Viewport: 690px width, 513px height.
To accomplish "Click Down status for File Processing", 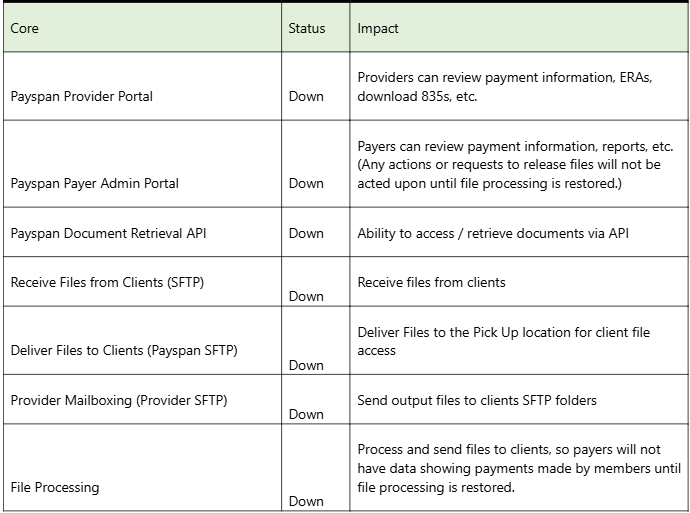I will click(306, 501).
